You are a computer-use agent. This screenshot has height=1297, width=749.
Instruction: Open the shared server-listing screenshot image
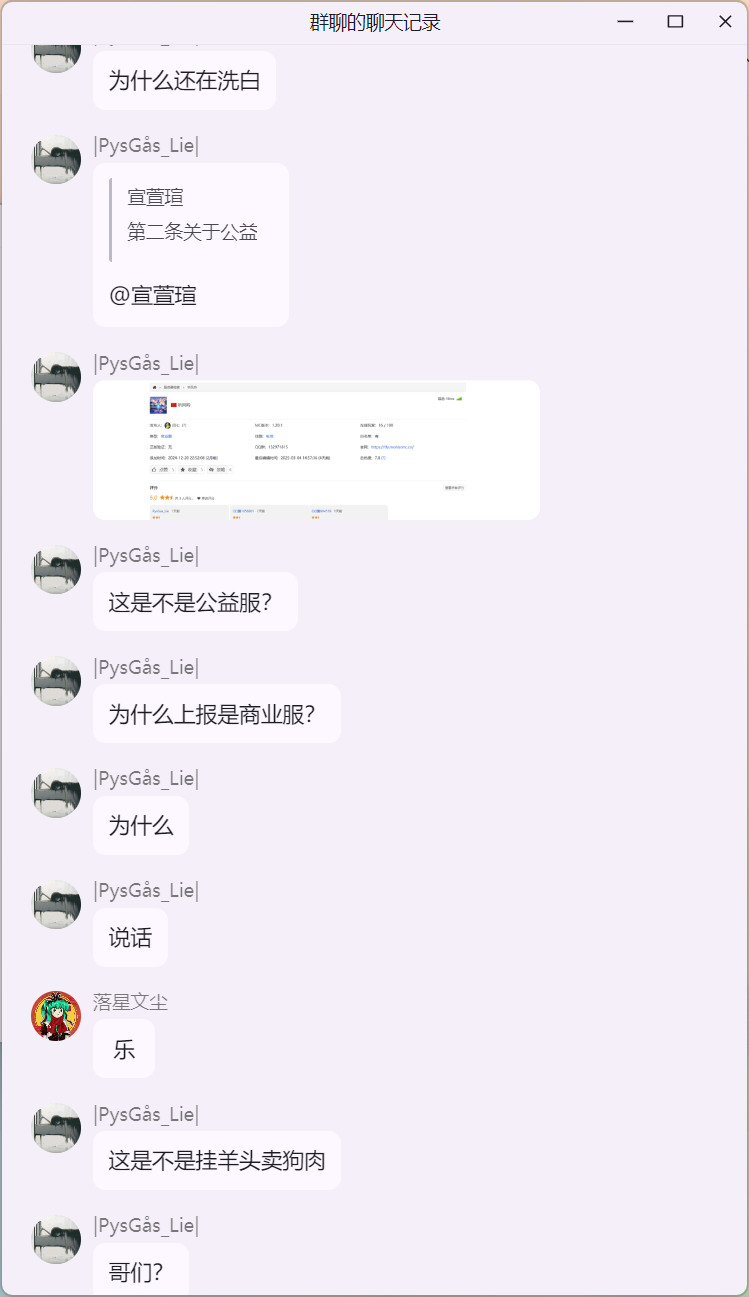pos(316,450)
